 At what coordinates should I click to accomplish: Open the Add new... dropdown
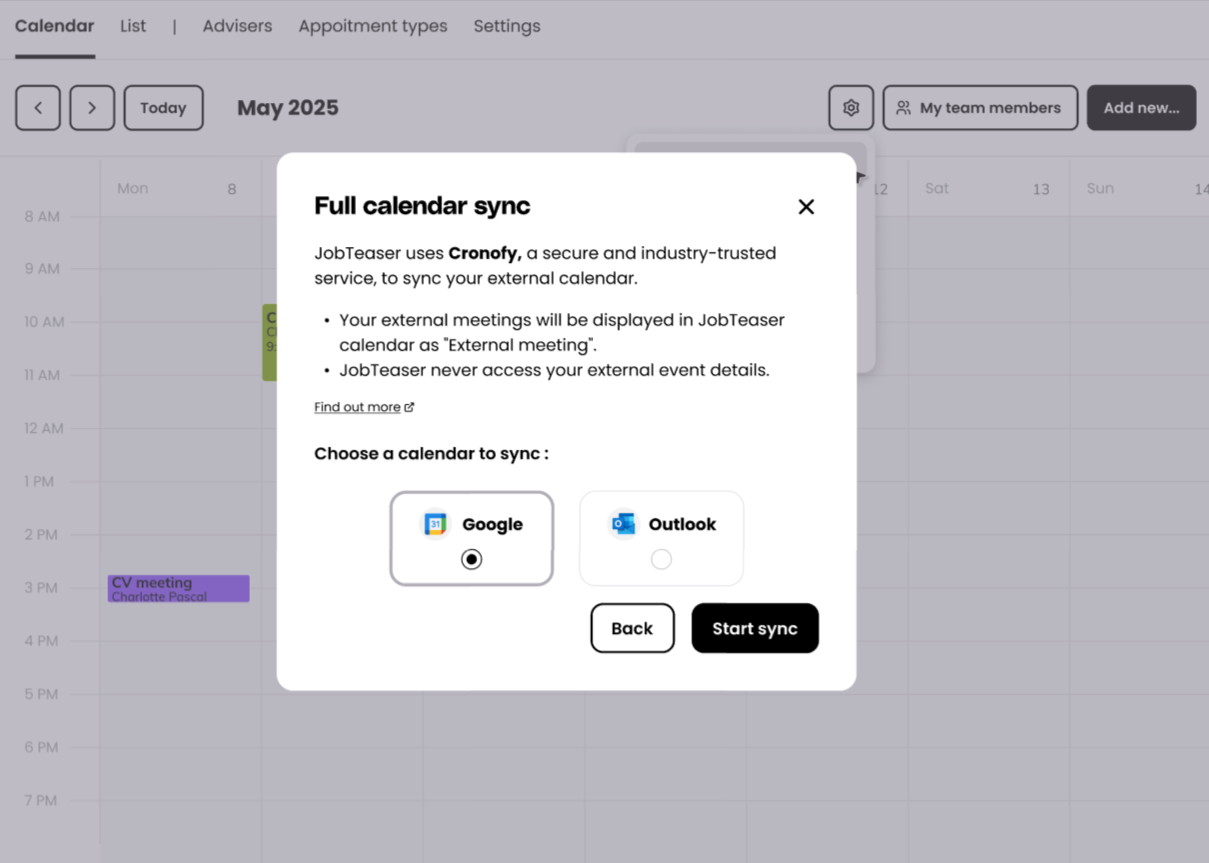click(x=1141, y=108)
